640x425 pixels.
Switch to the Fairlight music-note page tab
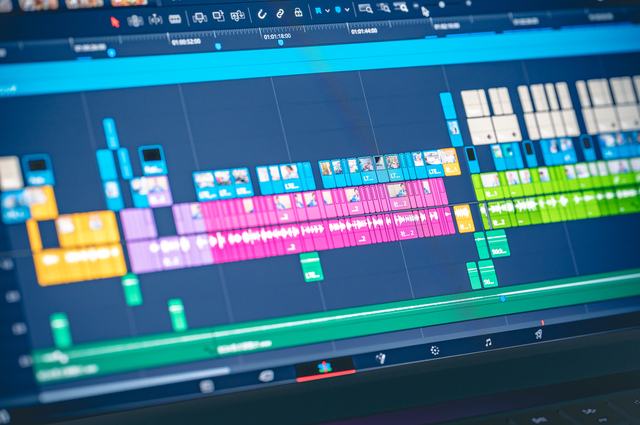(x=487, y=343)
